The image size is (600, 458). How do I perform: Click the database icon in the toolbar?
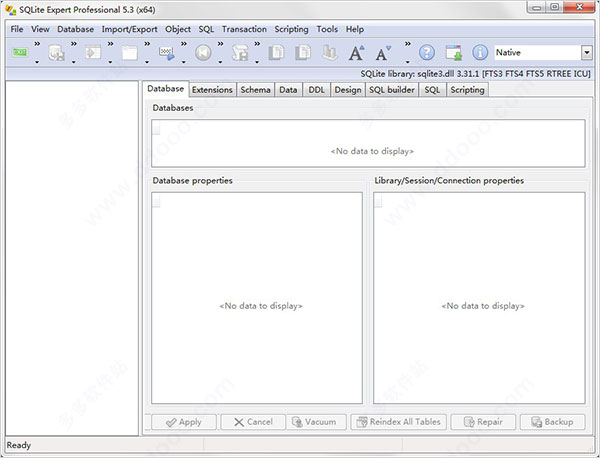pos(56,52)
